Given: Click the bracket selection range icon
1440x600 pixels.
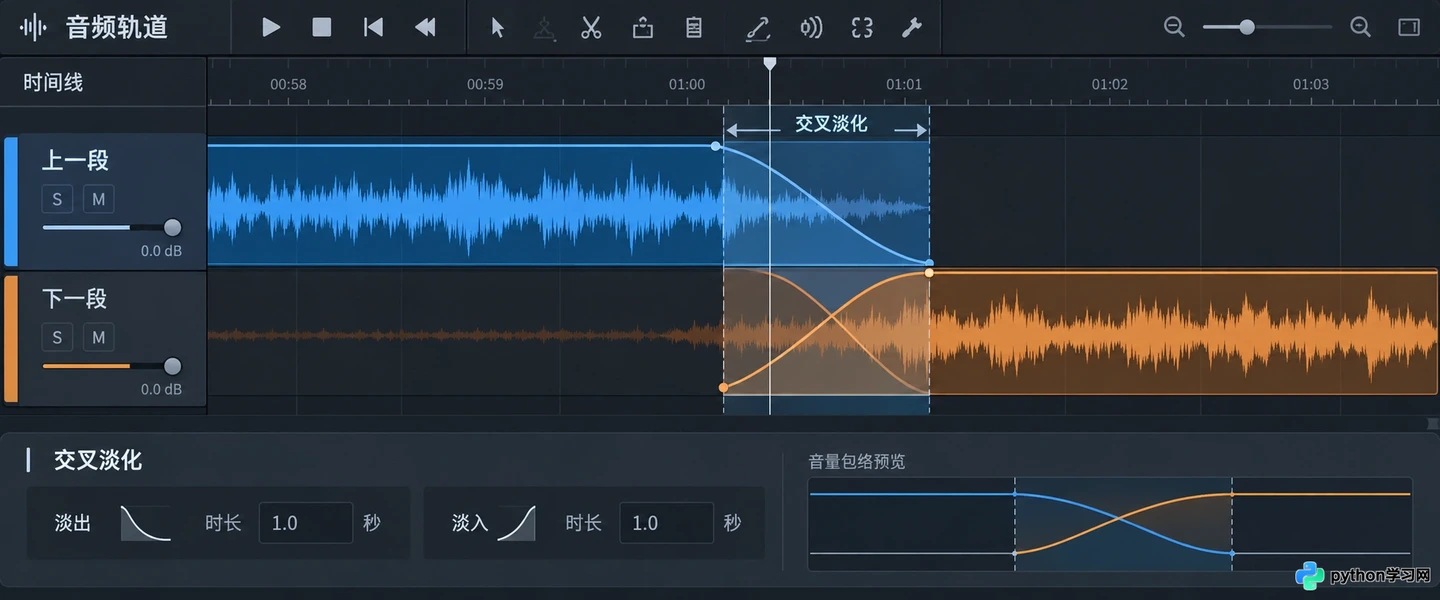Looking at the screenshot, I should click(862, 27).
